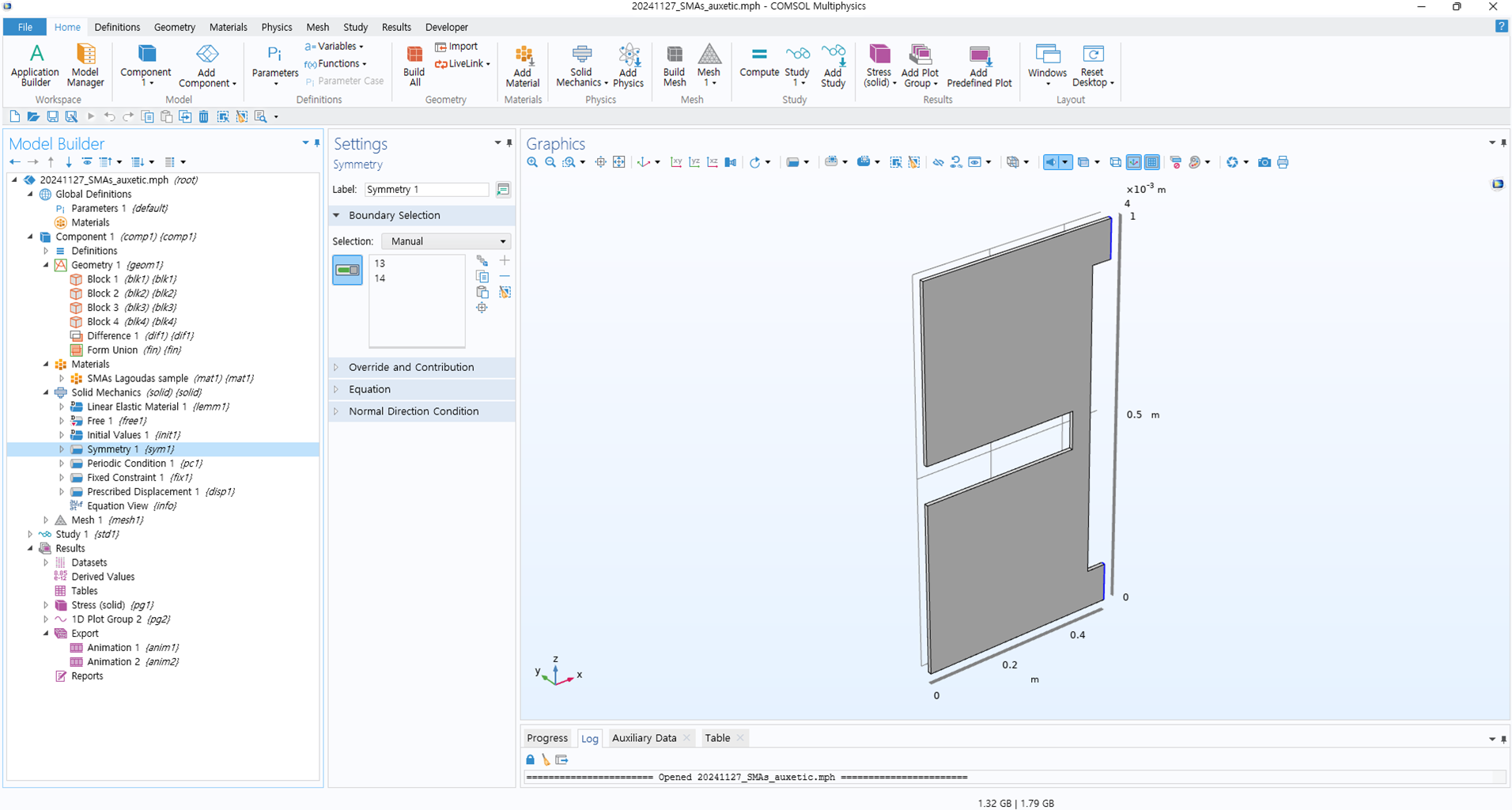Click Build Mesh in the ribbon
Viewport: 1512px width, 810px height.
pyautogui.click(x=674, y=65)
